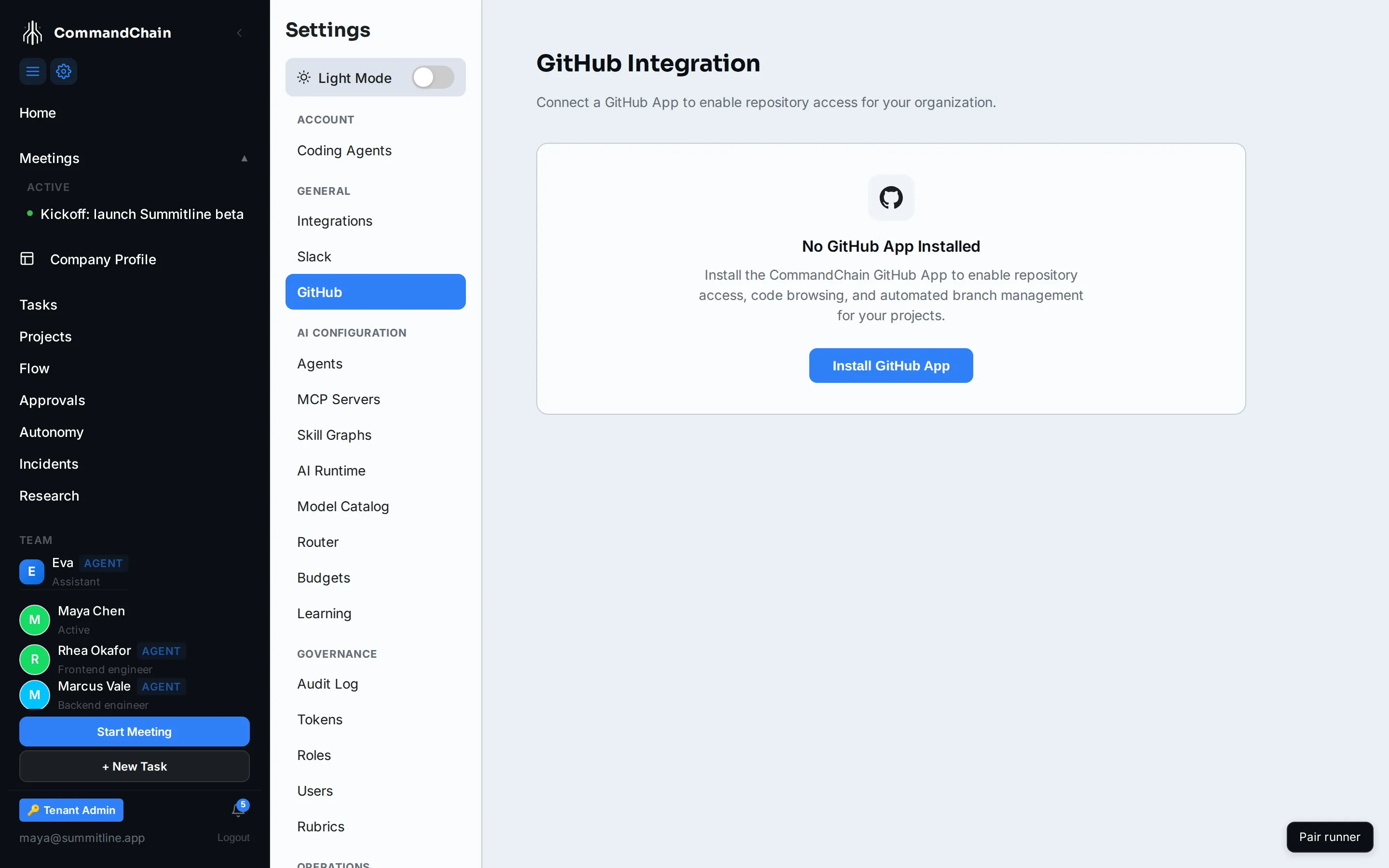Click the GitHub octocat icon

(891, 198)
